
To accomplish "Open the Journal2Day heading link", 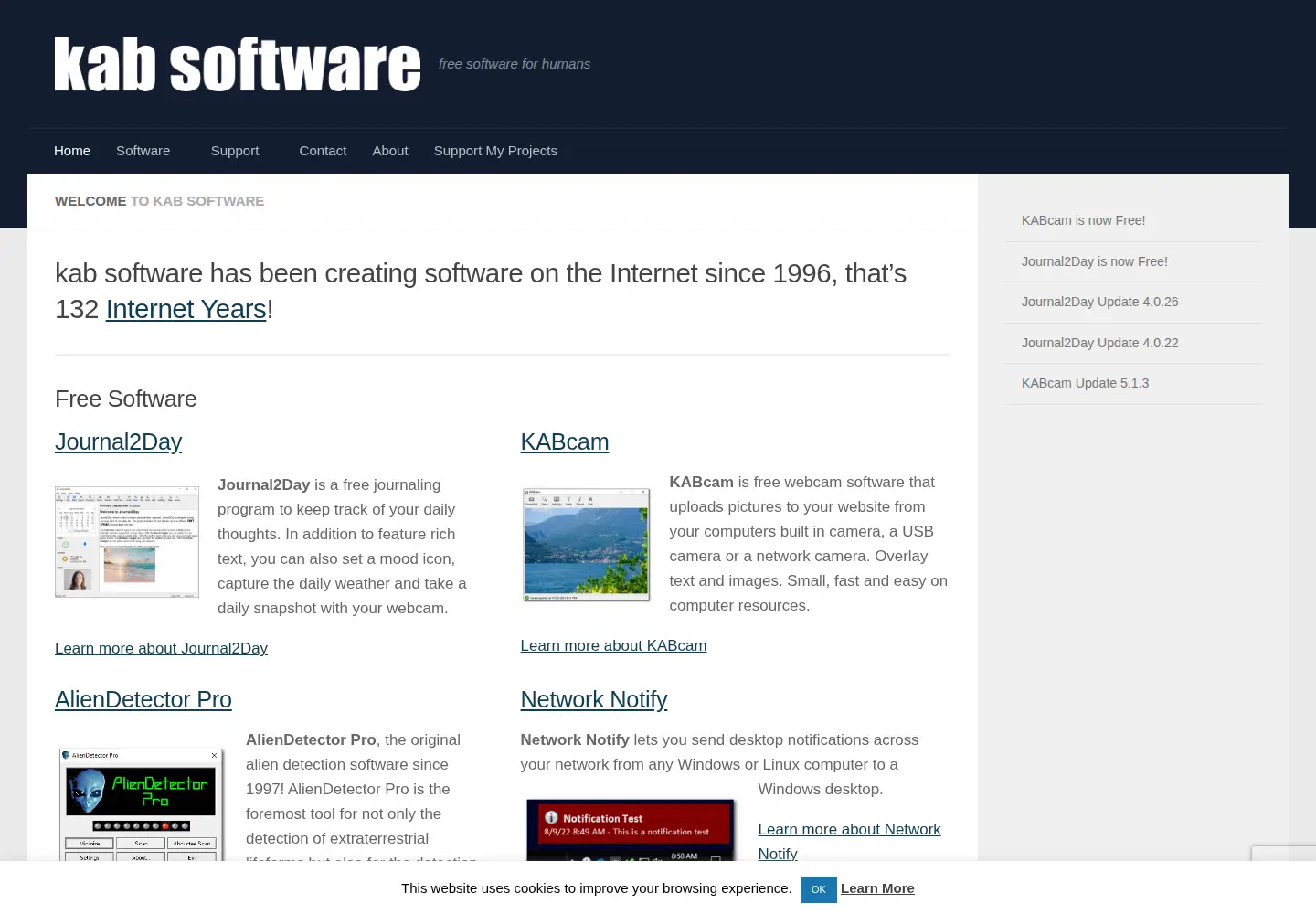I will [x=118, y=441].
